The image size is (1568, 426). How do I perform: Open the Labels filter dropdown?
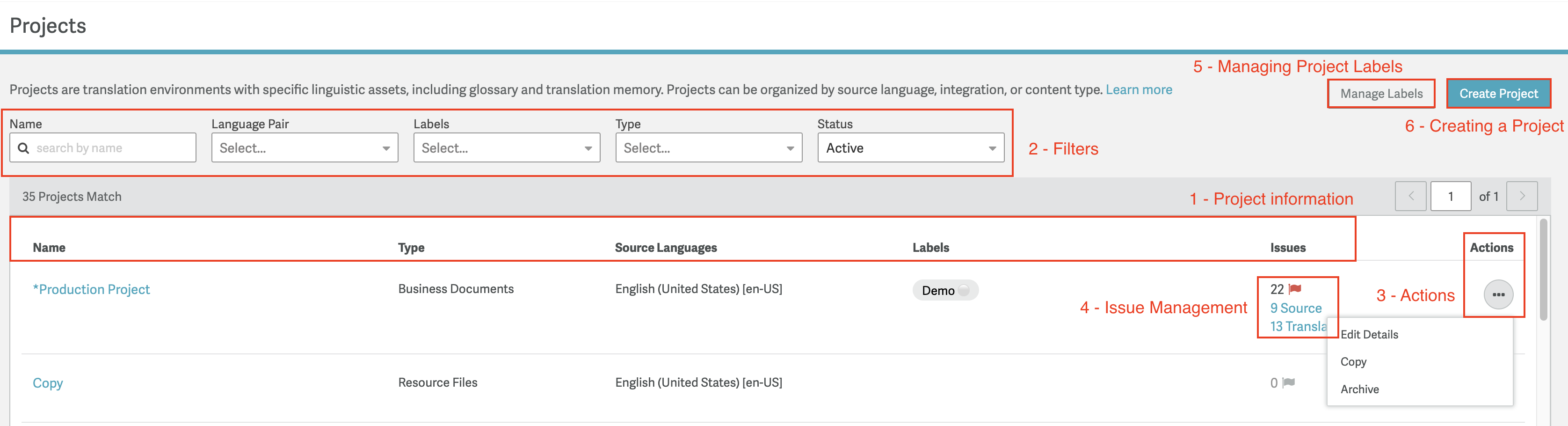(507, 148)
